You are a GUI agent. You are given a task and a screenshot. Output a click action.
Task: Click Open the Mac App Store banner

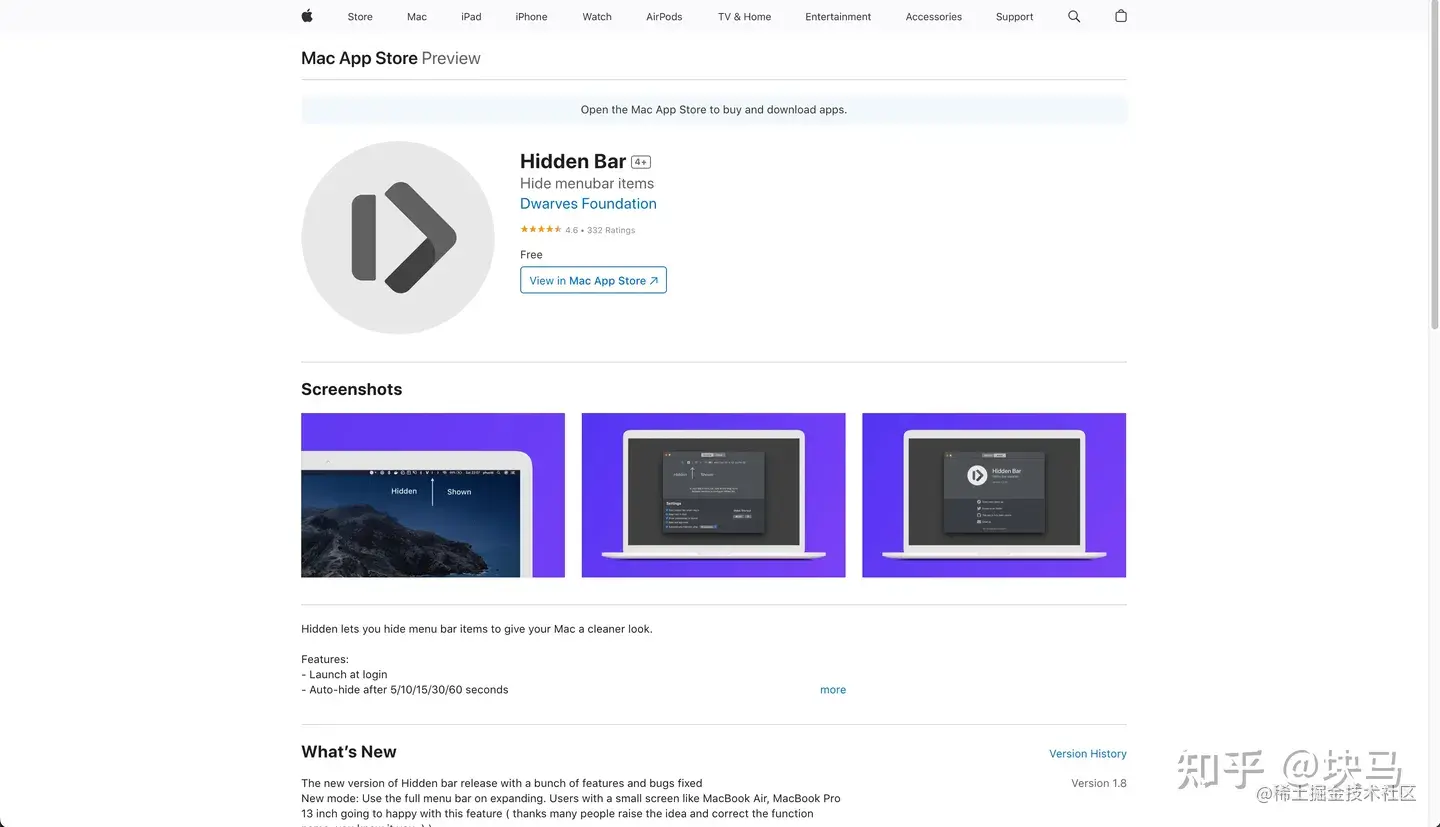714,110
